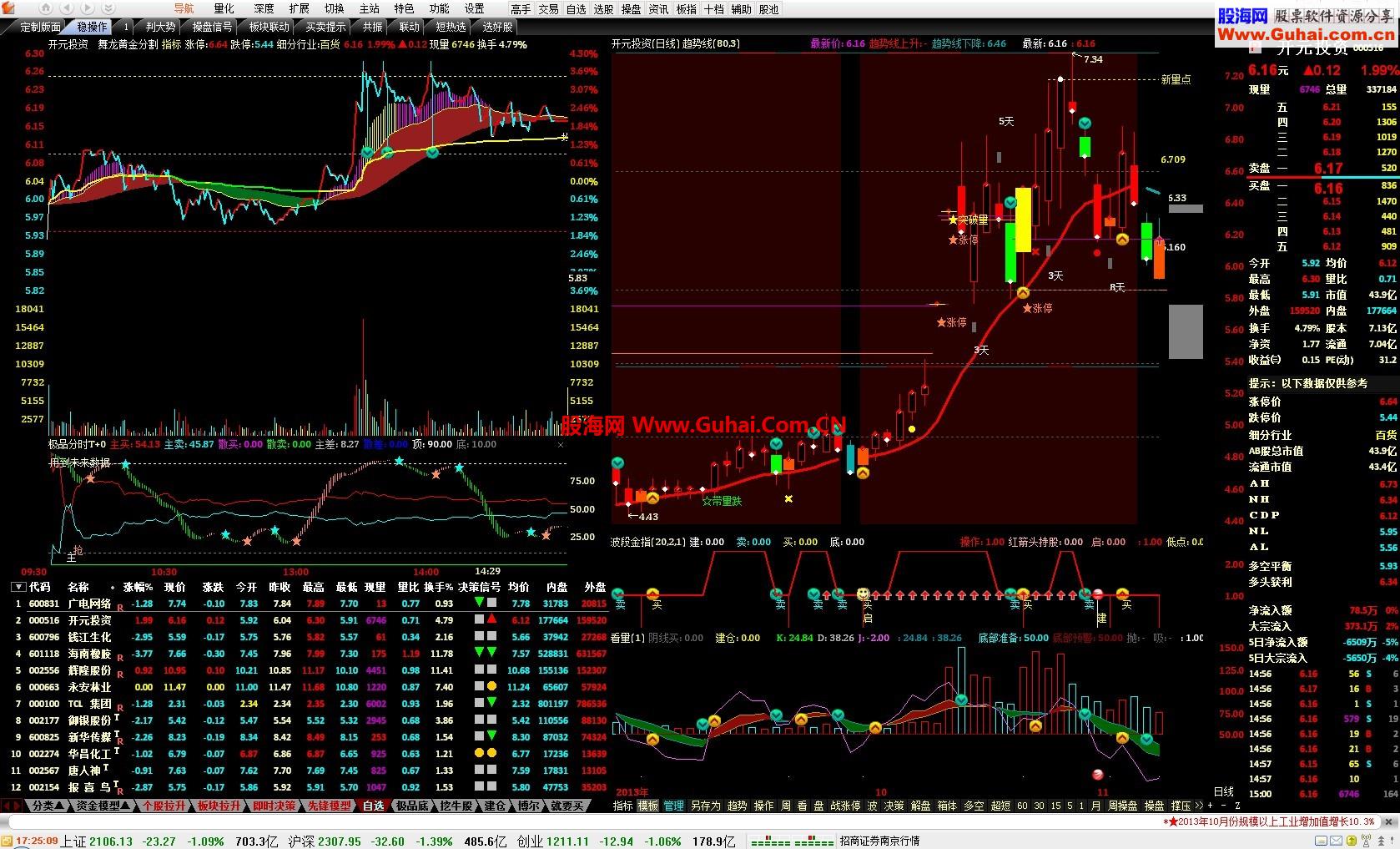Select the 30-minute period button
The image size is (1400, 849).
[x=1039, y=806]
